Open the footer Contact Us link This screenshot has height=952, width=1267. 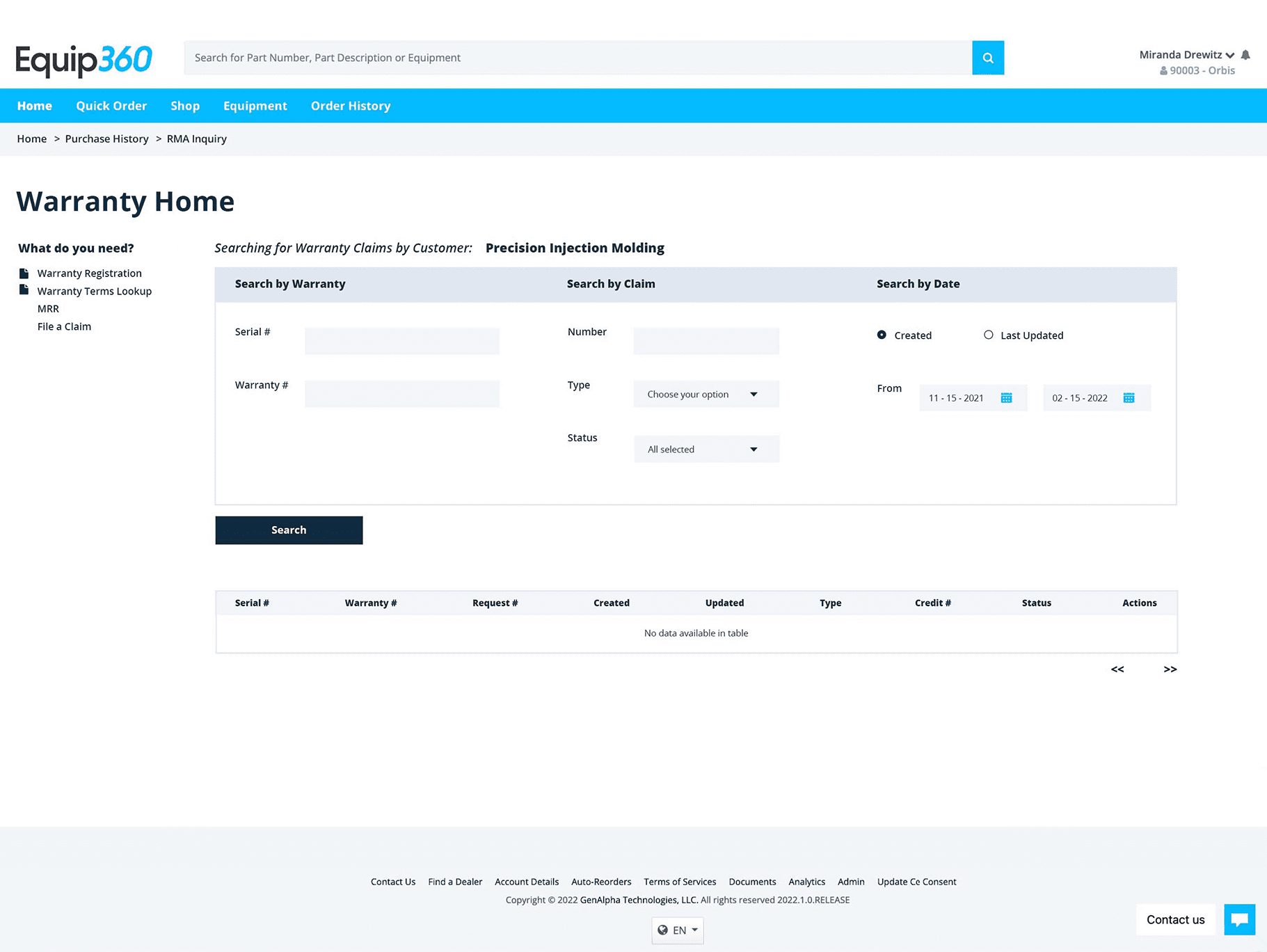point(393,882)
